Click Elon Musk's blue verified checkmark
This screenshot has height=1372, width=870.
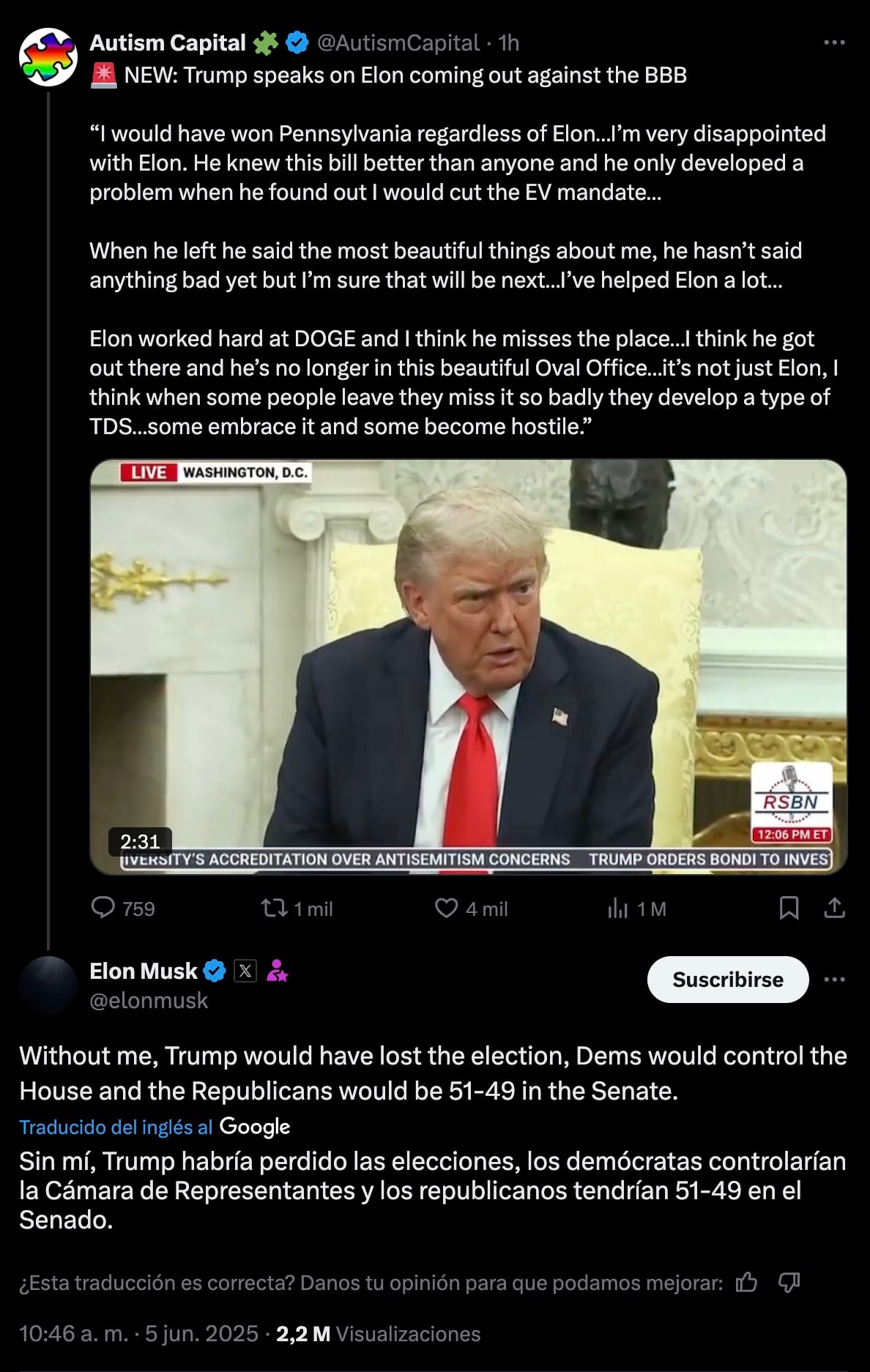tap(215, 971)
